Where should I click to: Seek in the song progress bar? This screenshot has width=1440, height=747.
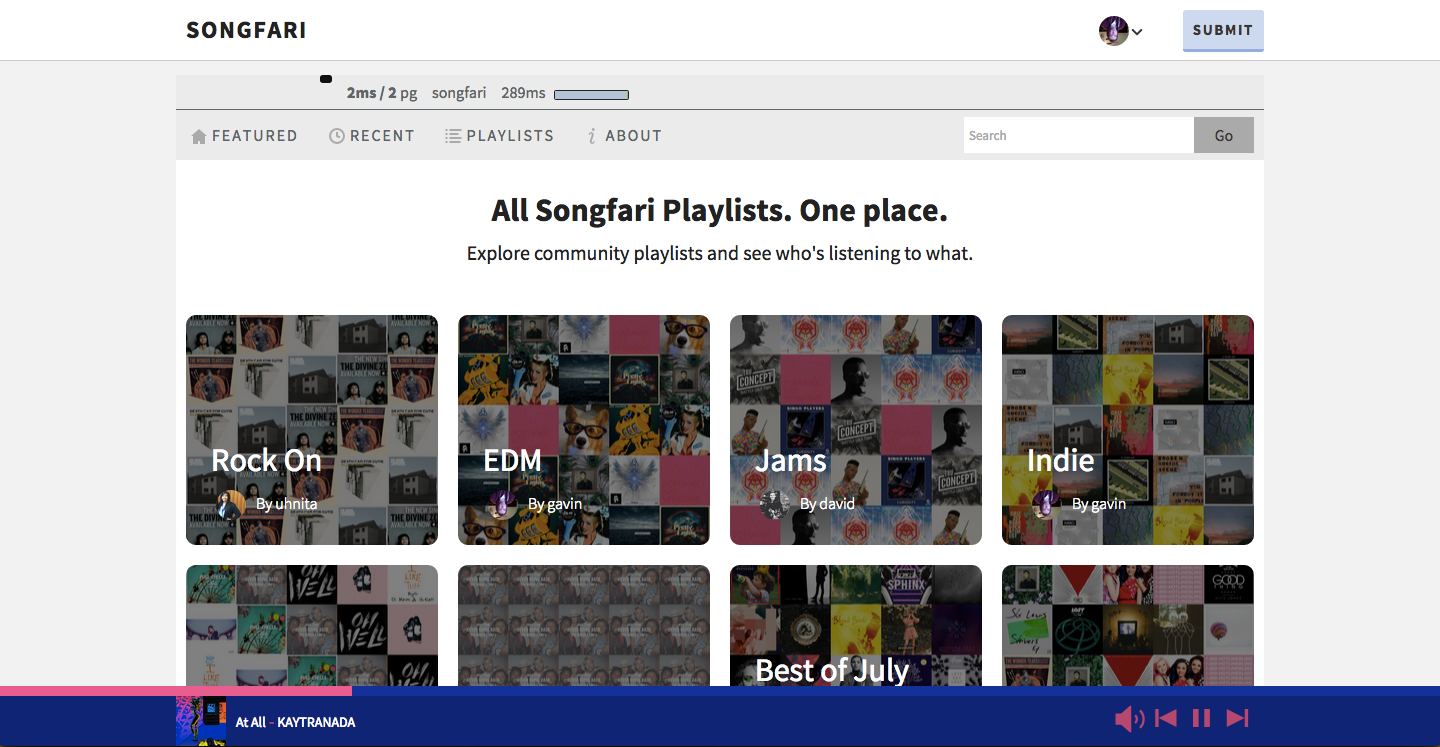point(720,691)
